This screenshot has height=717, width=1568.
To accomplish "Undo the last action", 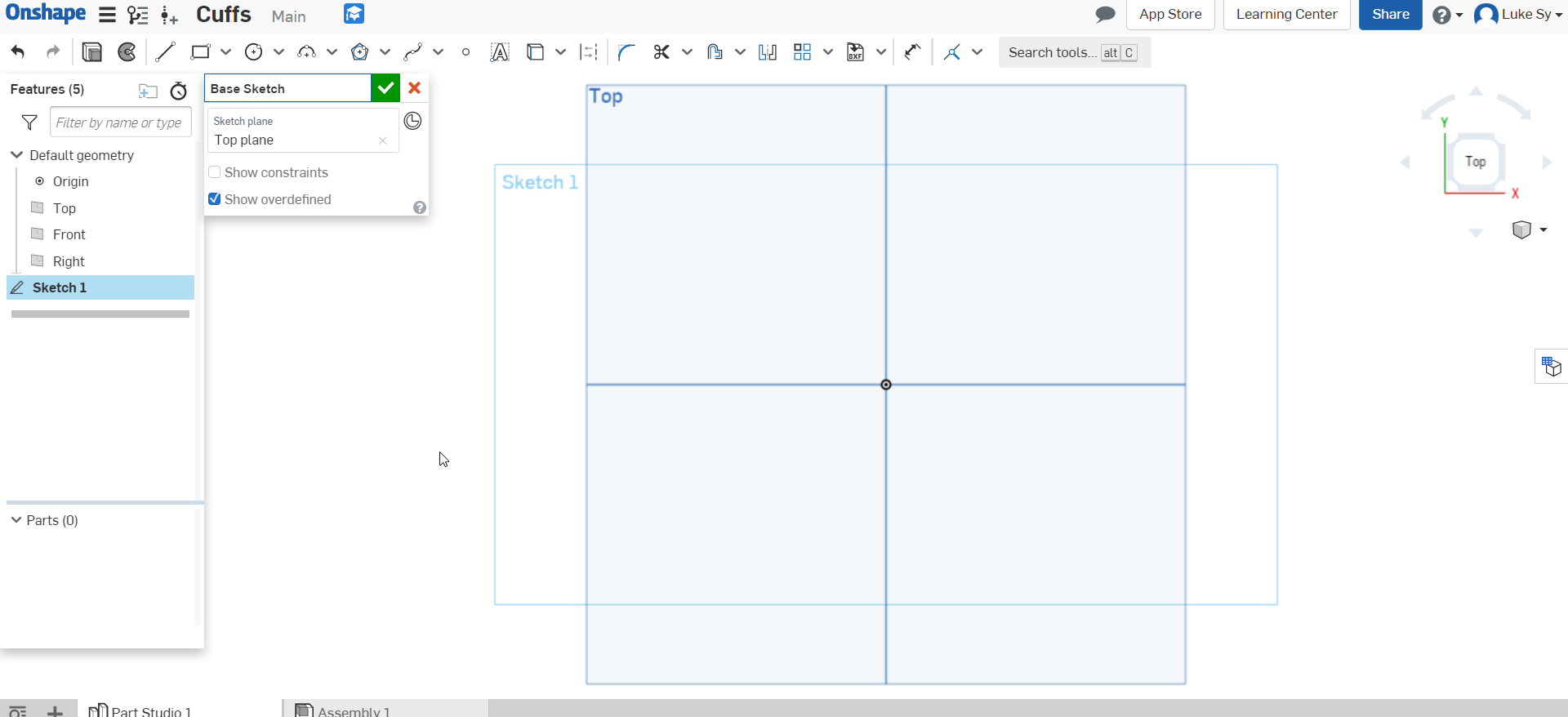I will [18, 52].
